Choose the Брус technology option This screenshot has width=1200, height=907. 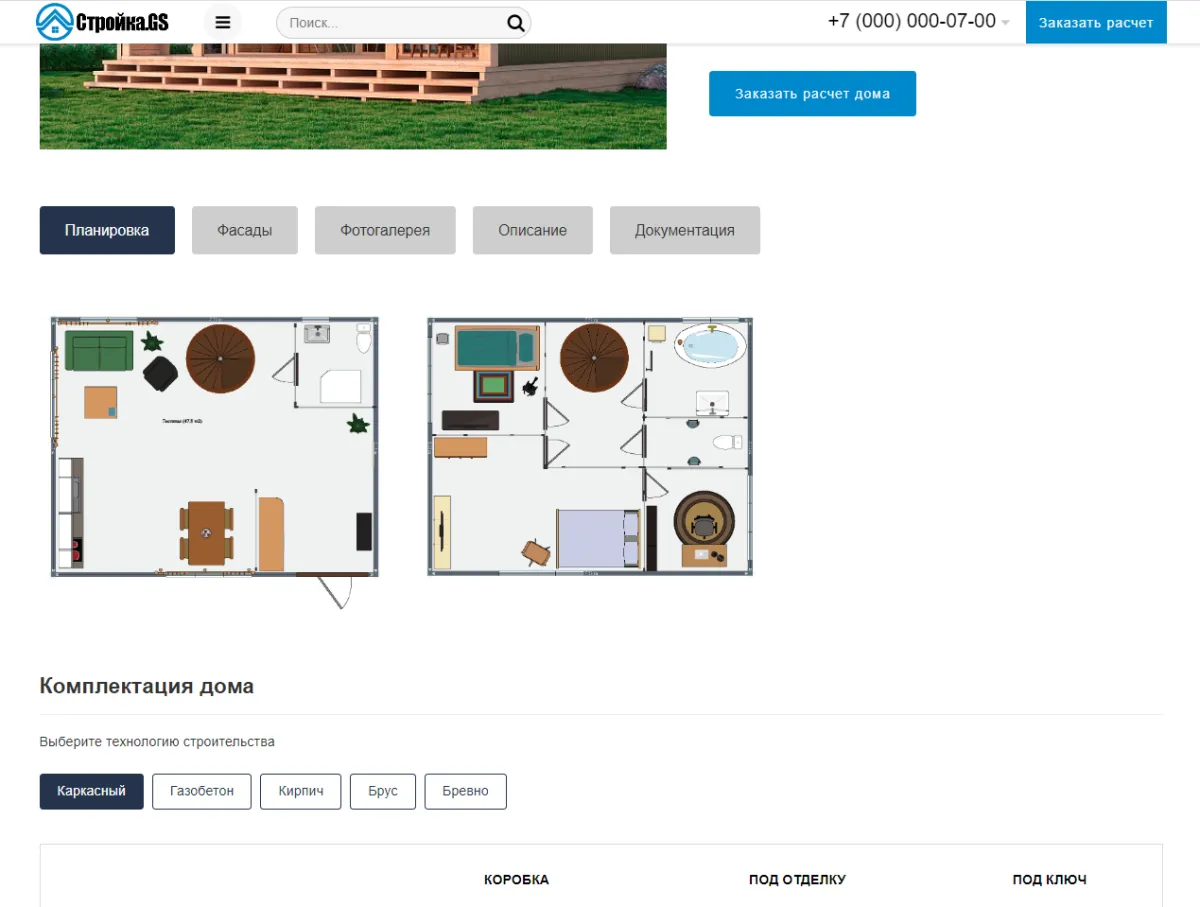click(382, 791)
